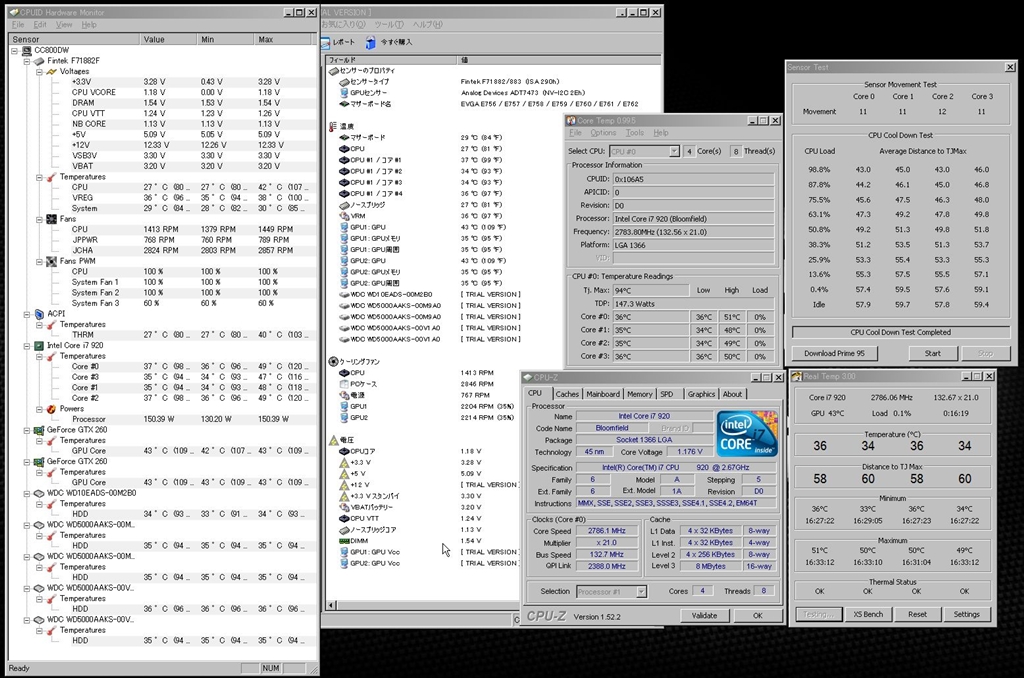Open the View menu in Hardware Monitor

tap(64, 24)
